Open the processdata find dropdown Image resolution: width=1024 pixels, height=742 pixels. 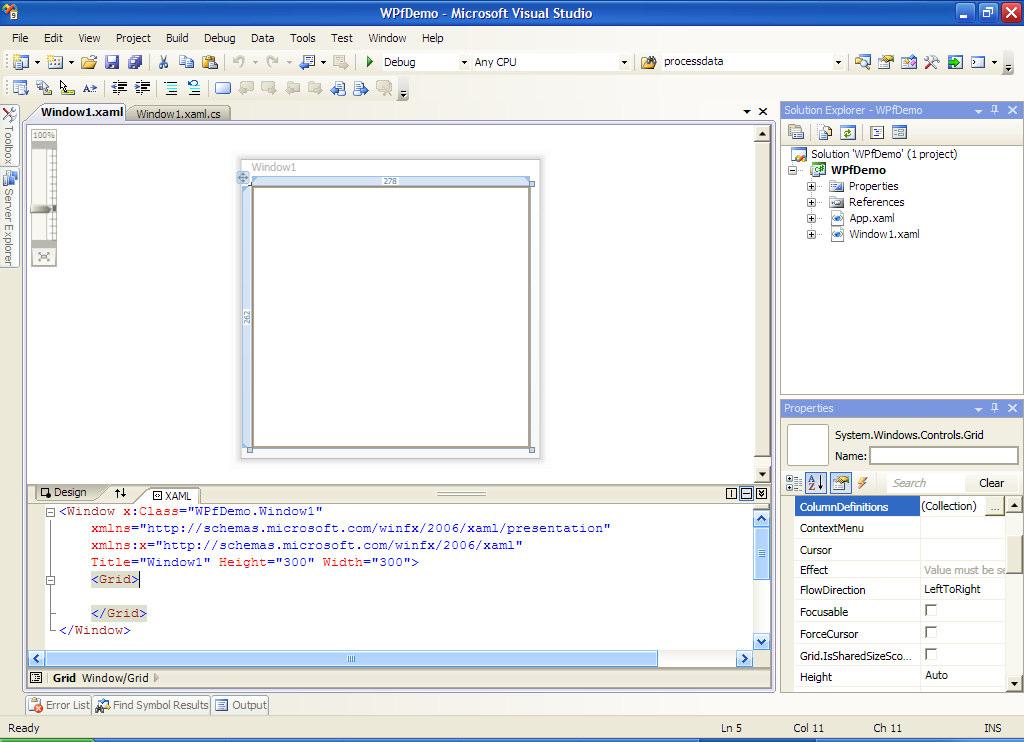838,63
